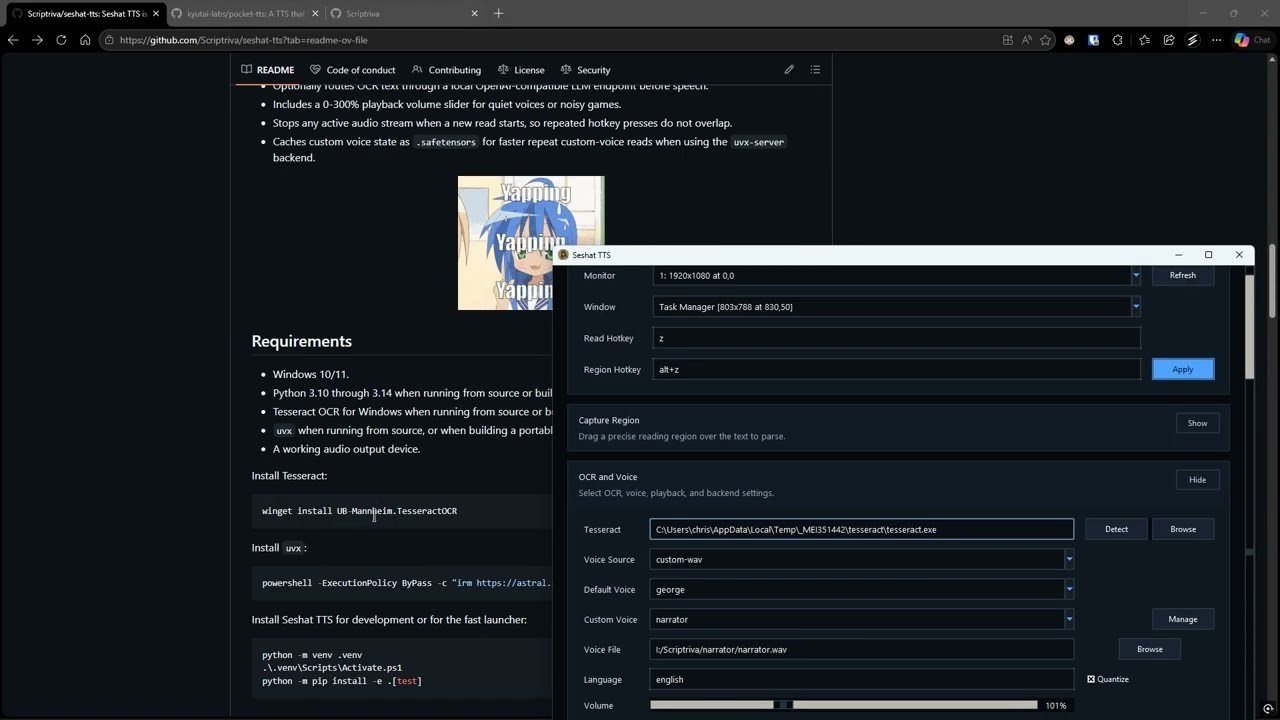Screen dimensions: 1280x720
Task: Click the Volume slider handle
Action: pos(784,705)
